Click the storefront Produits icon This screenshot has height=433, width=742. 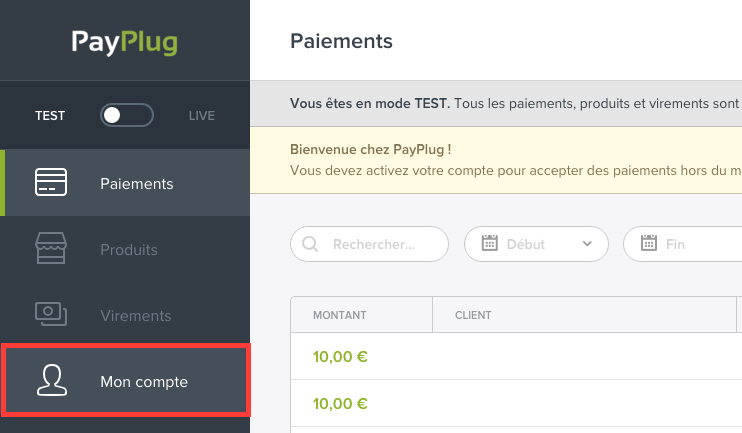point(51,248)
